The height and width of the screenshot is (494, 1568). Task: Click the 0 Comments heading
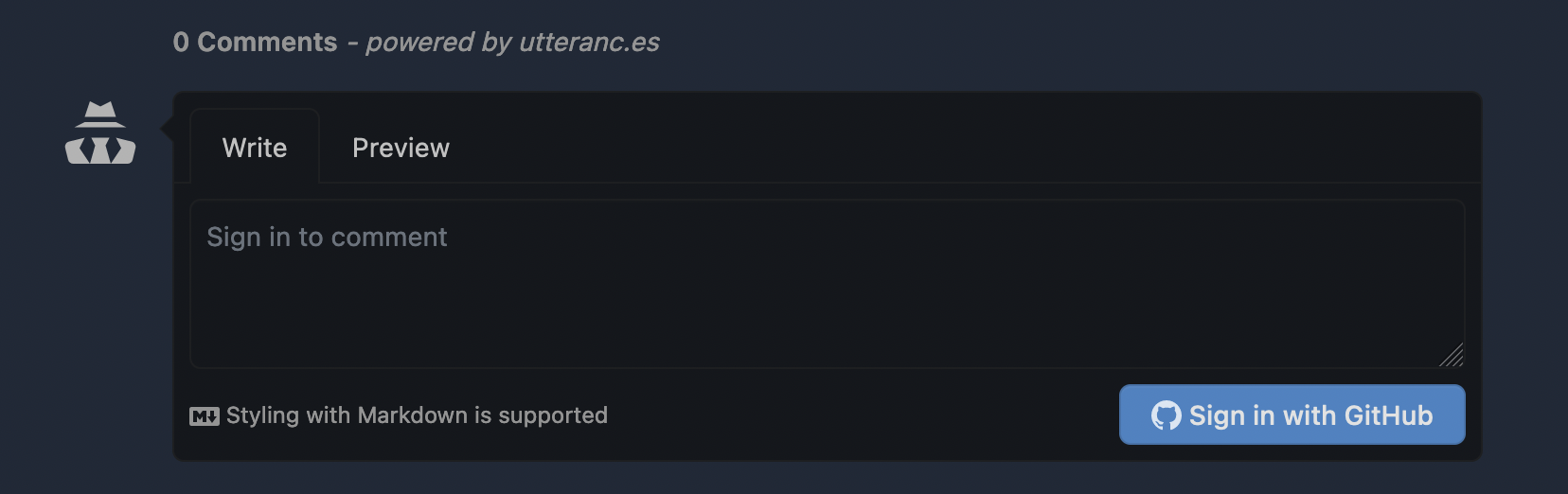click(255, 42)
